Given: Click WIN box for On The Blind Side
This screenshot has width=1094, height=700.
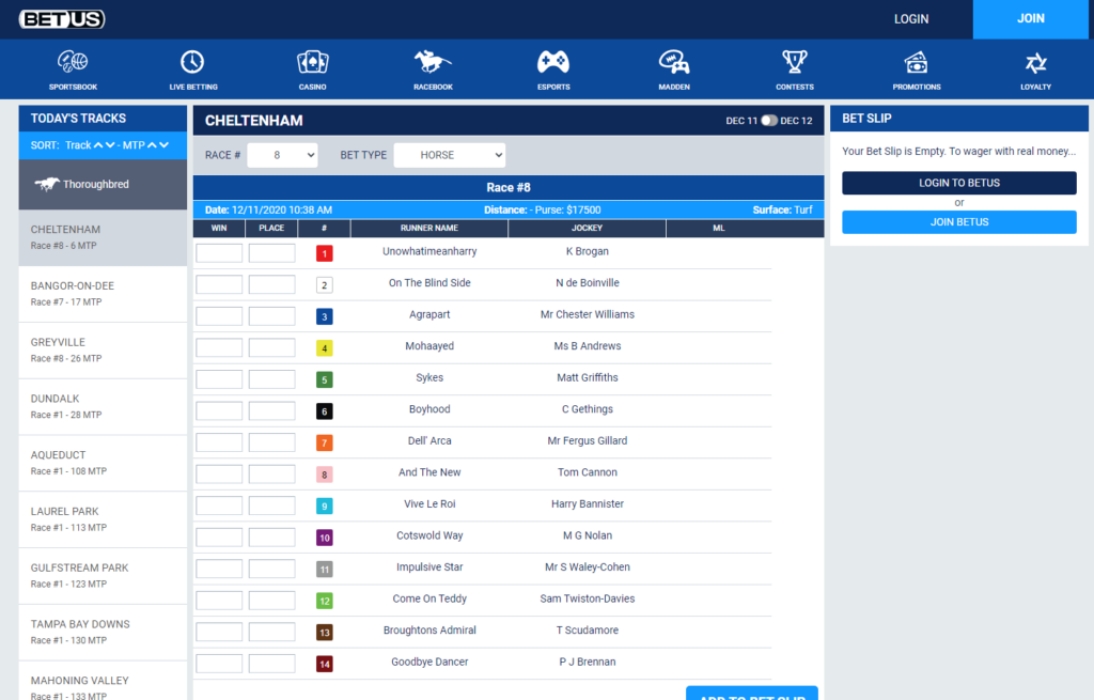Looking at the screenshot, I should click(219, 284).
